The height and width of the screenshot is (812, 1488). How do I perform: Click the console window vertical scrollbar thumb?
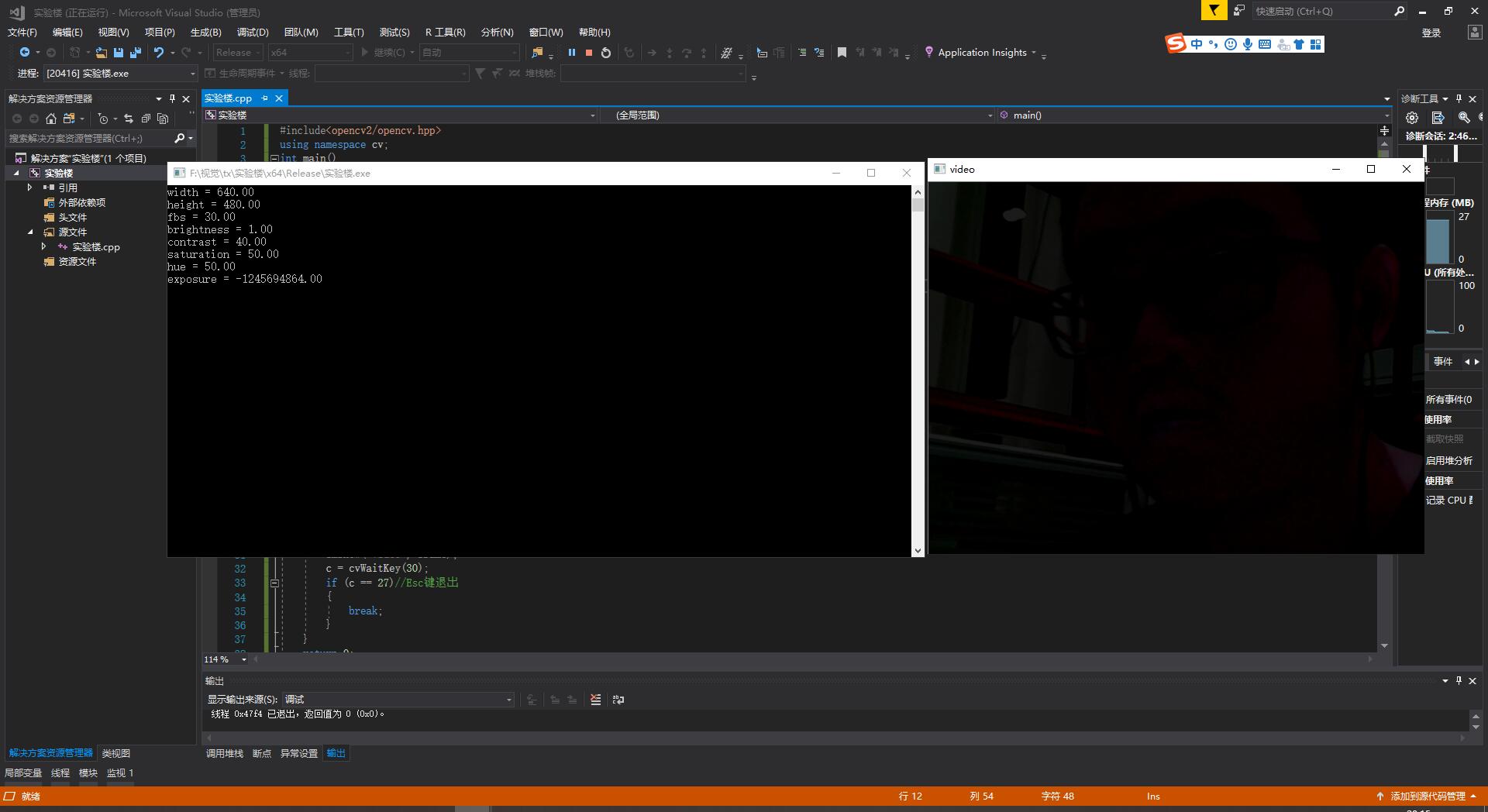(918, 205)
